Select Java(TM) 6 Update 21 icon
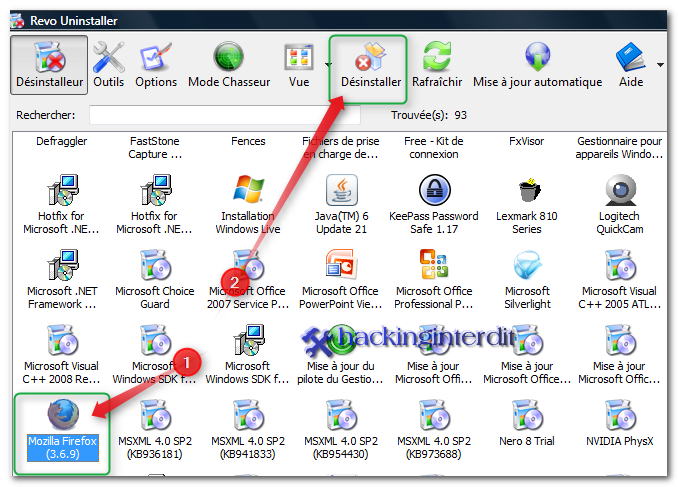 [342, 190]
